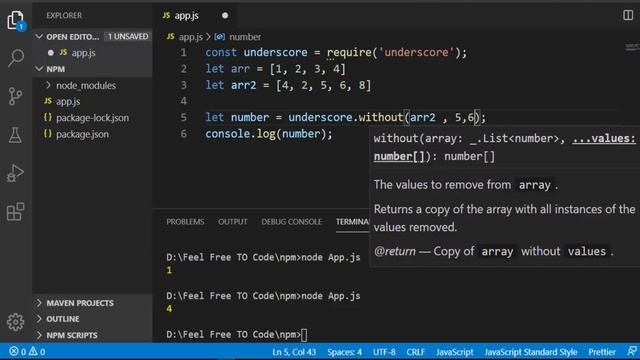Open package.json file
640x360 pixels.
[x=82, y=134]
